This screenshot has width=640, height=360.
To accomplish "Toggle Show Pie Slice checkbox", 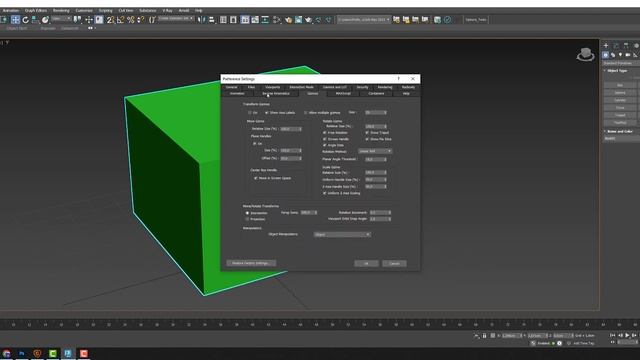I will click(x=367, y=139).
